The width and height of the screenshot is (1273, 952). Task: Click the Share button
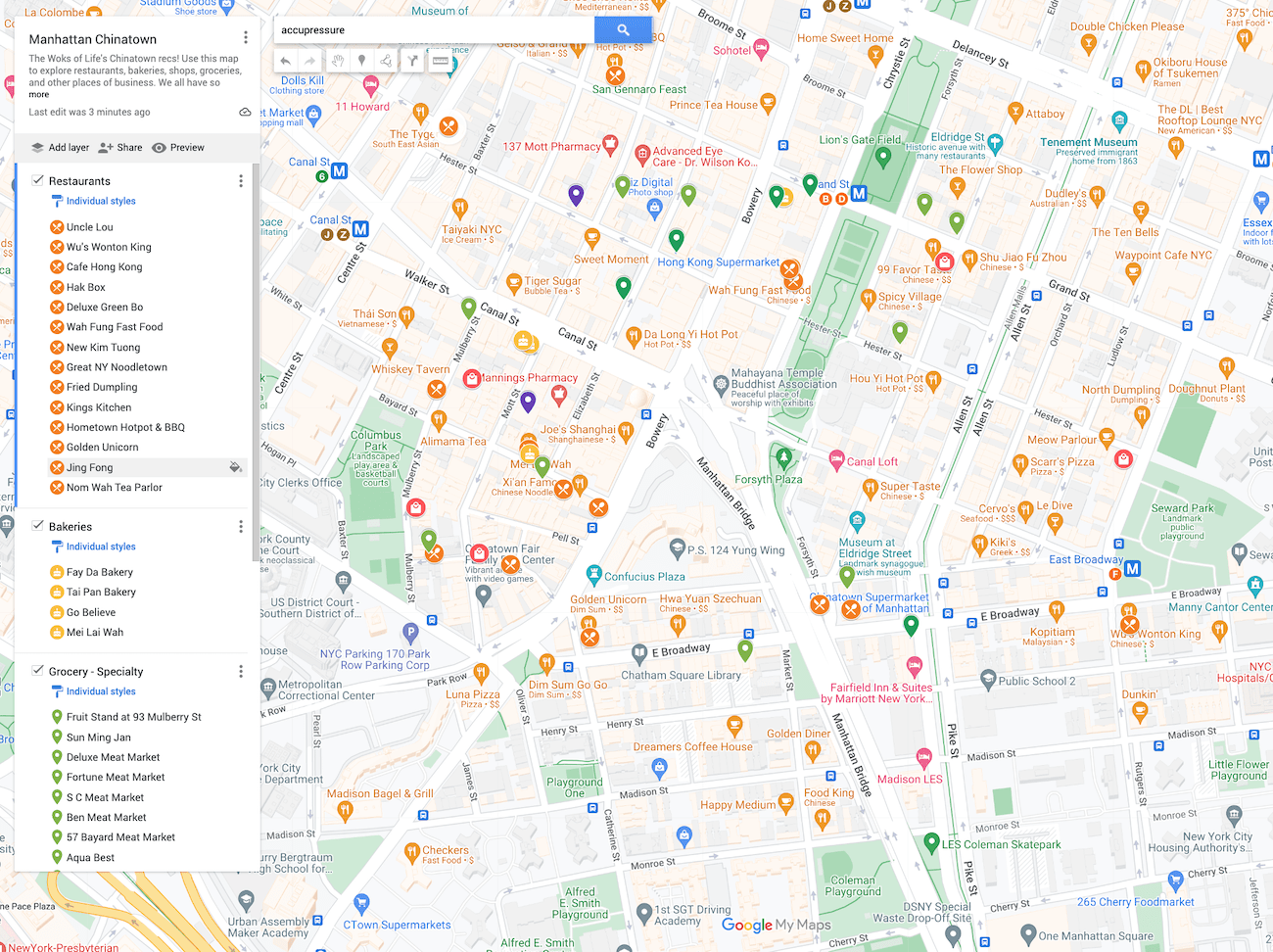[120, 148]
